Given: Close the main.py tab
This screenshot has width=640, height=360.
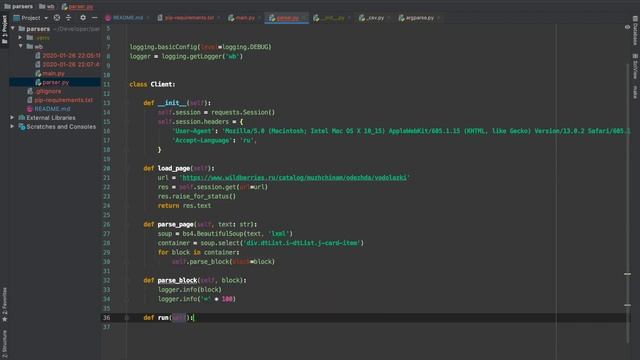Looking at the screenshot, I should [259, 18].
